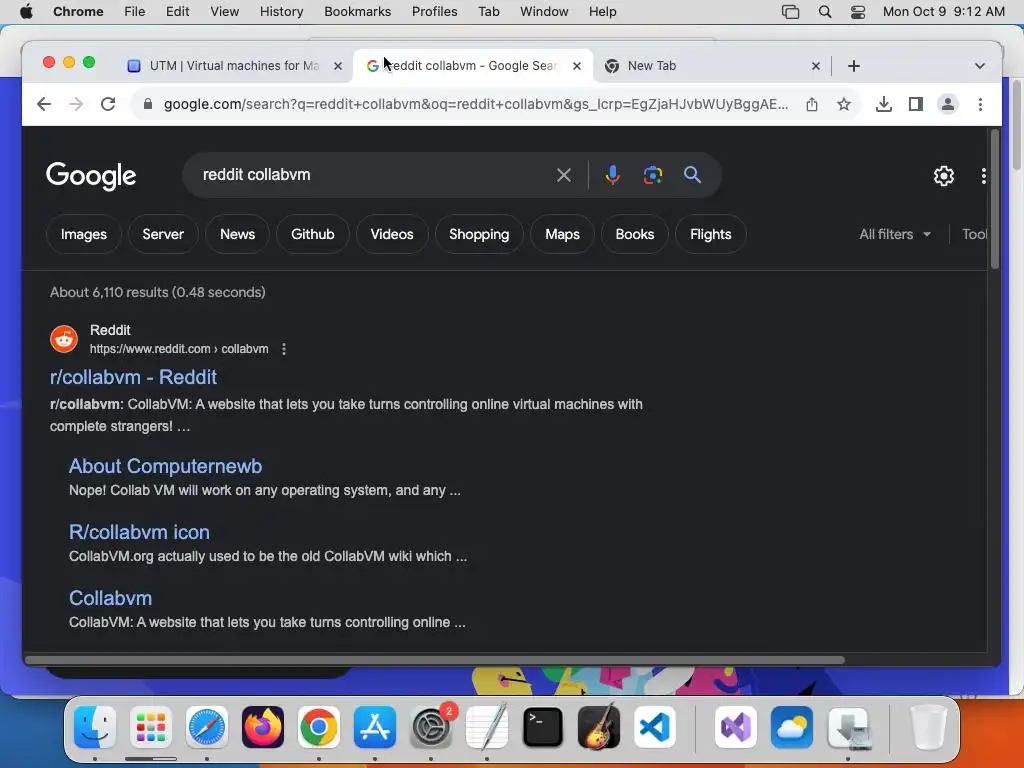Open Visual Studio Code from Dock
The height and width of the screenshot is (768, 1024).
654,727
